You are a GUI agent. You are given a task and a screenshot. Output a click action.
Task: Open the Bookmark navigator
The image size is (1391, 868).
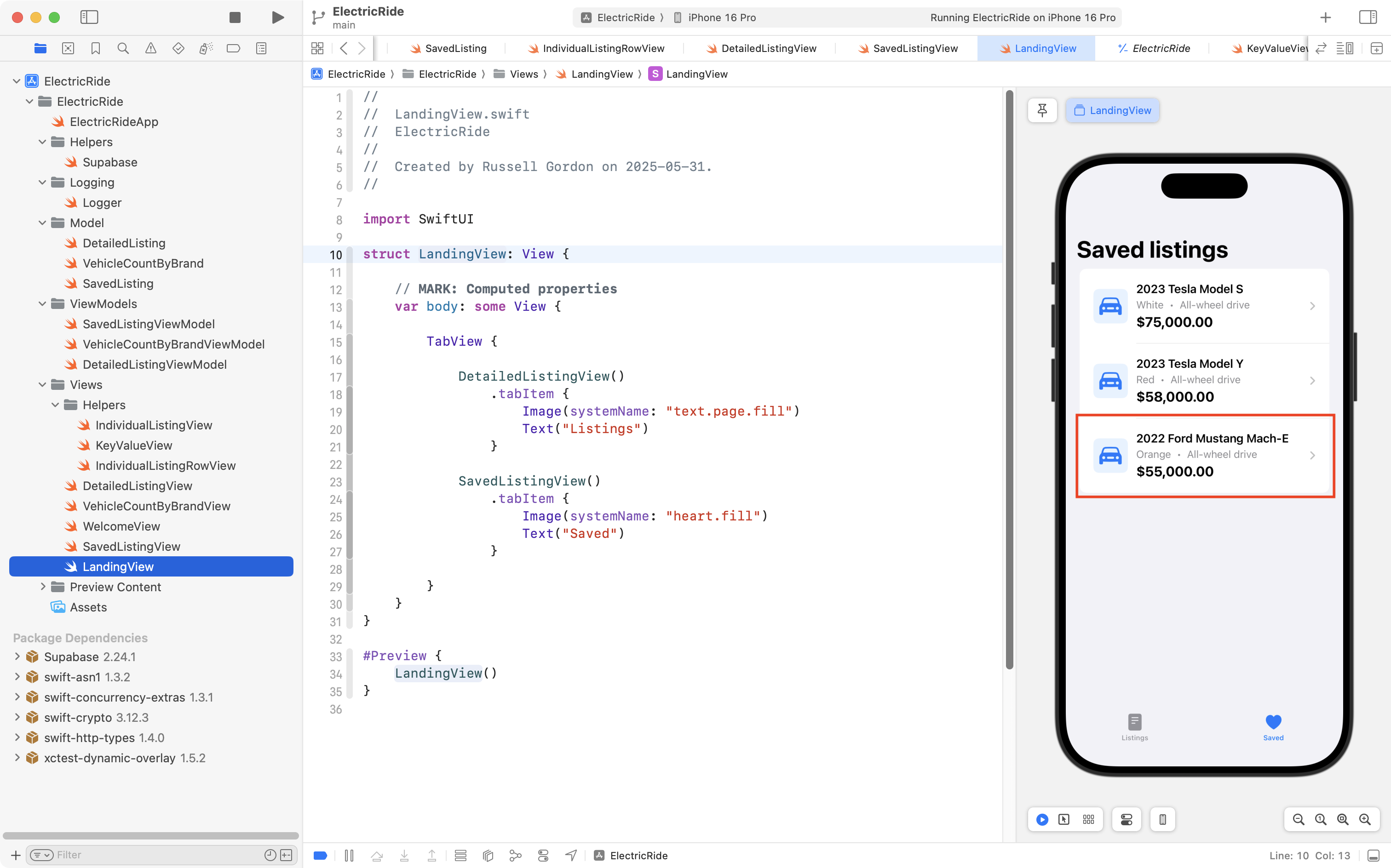(95, 48)
